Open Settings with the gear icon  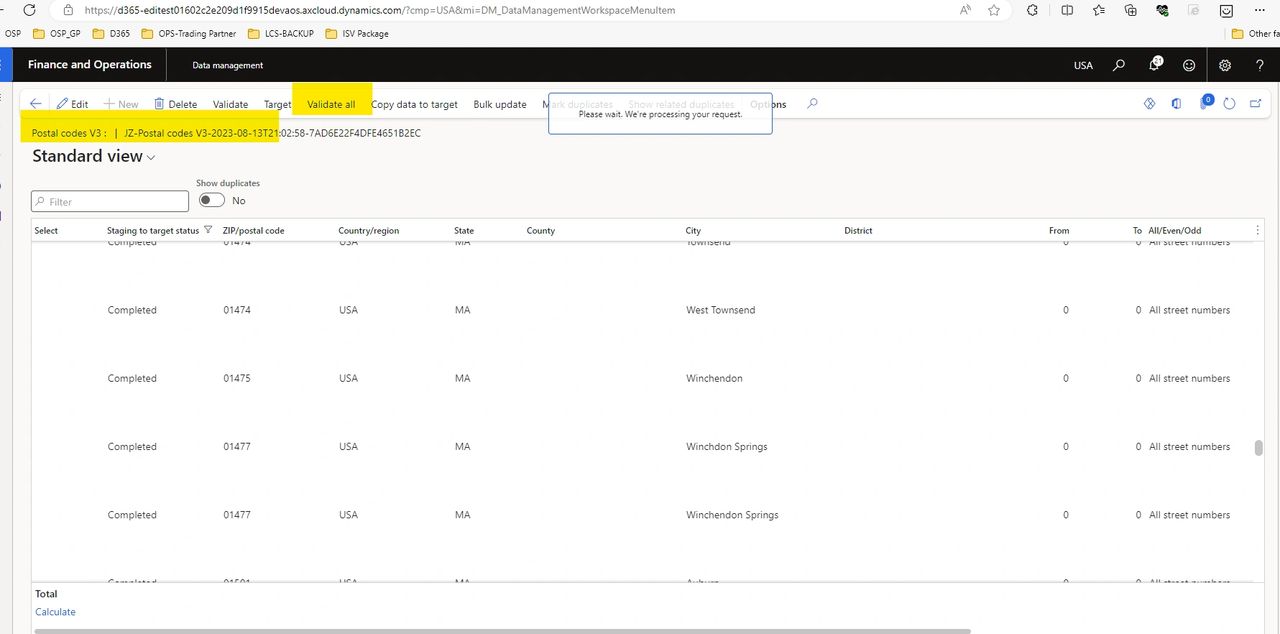(1225, 64)
